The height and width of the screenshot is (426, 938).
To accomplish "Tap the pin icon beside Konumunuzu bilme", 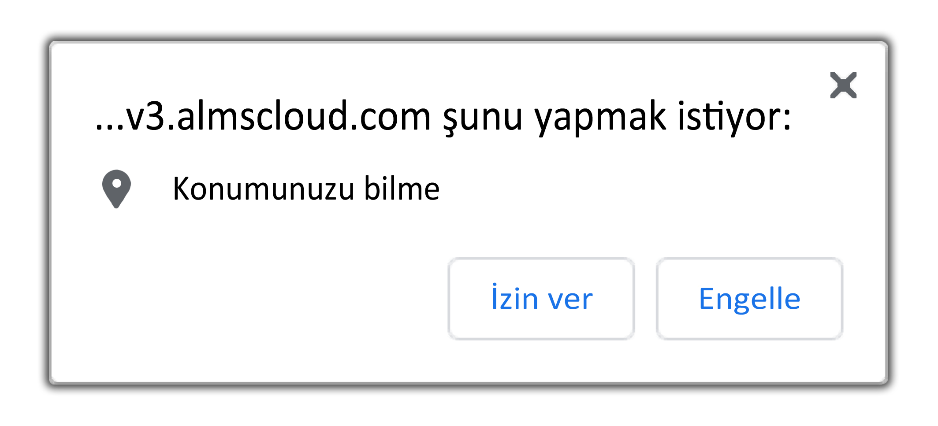I will tap(116, 190).
